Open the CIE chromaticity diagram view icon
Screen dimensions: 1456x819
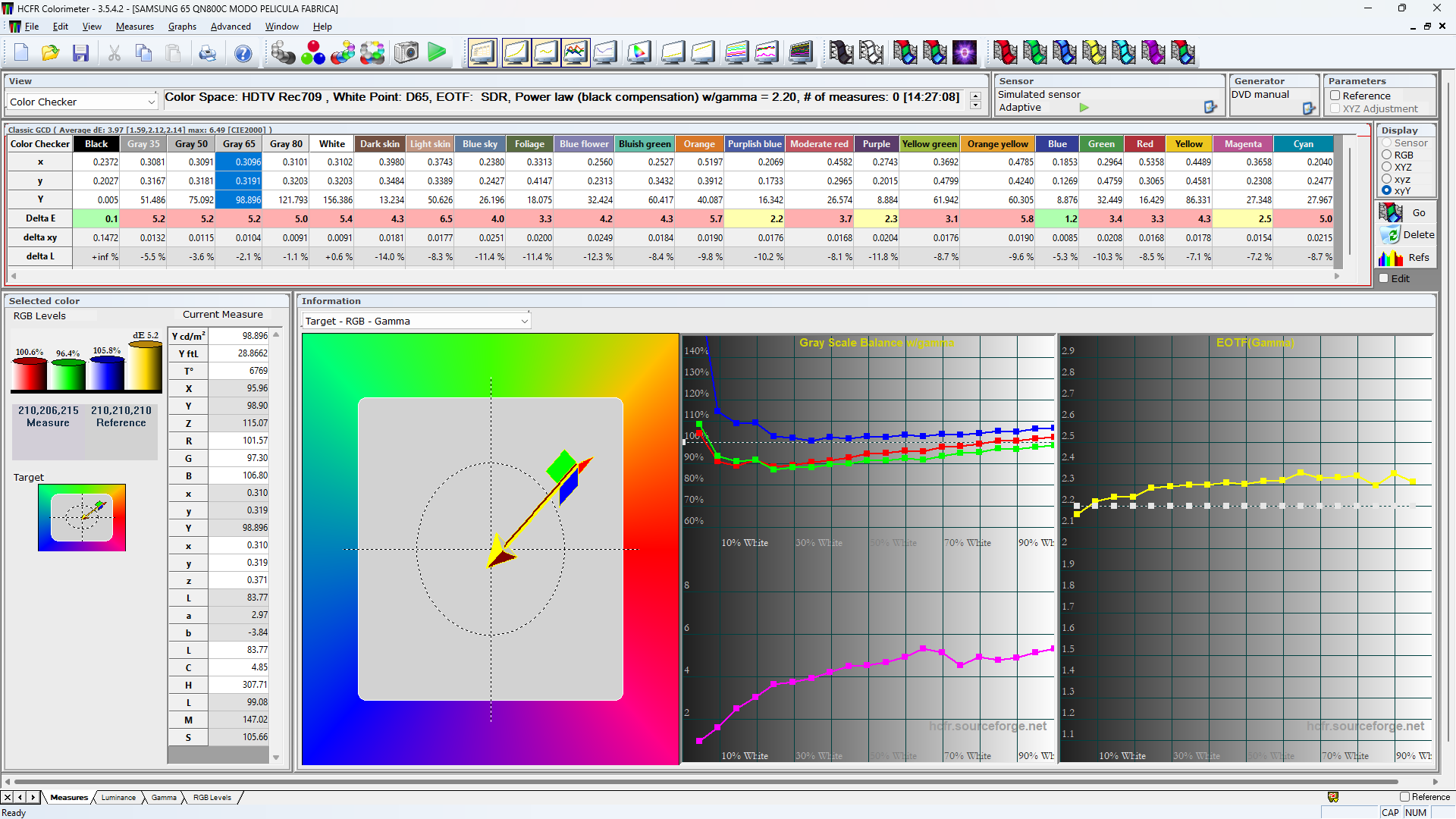click(x=639, y=52)
